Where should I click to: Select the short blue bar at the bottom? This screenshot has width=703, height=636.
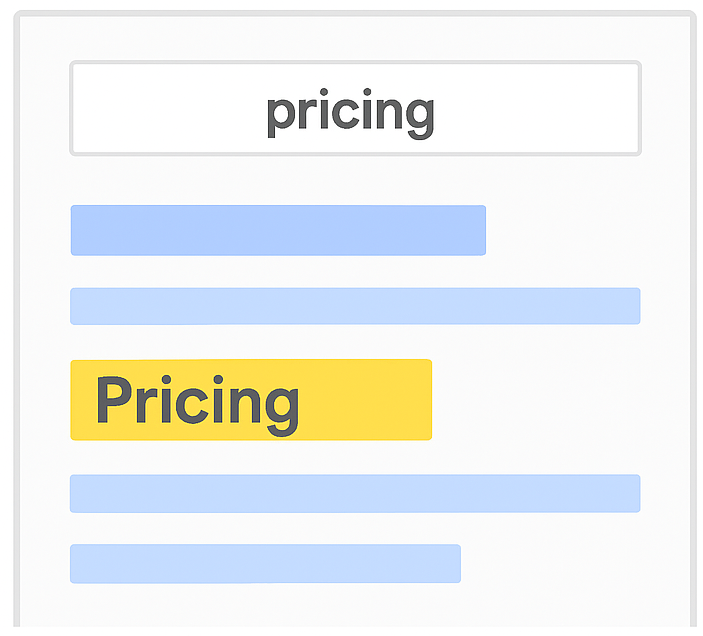tap(264, 564)
